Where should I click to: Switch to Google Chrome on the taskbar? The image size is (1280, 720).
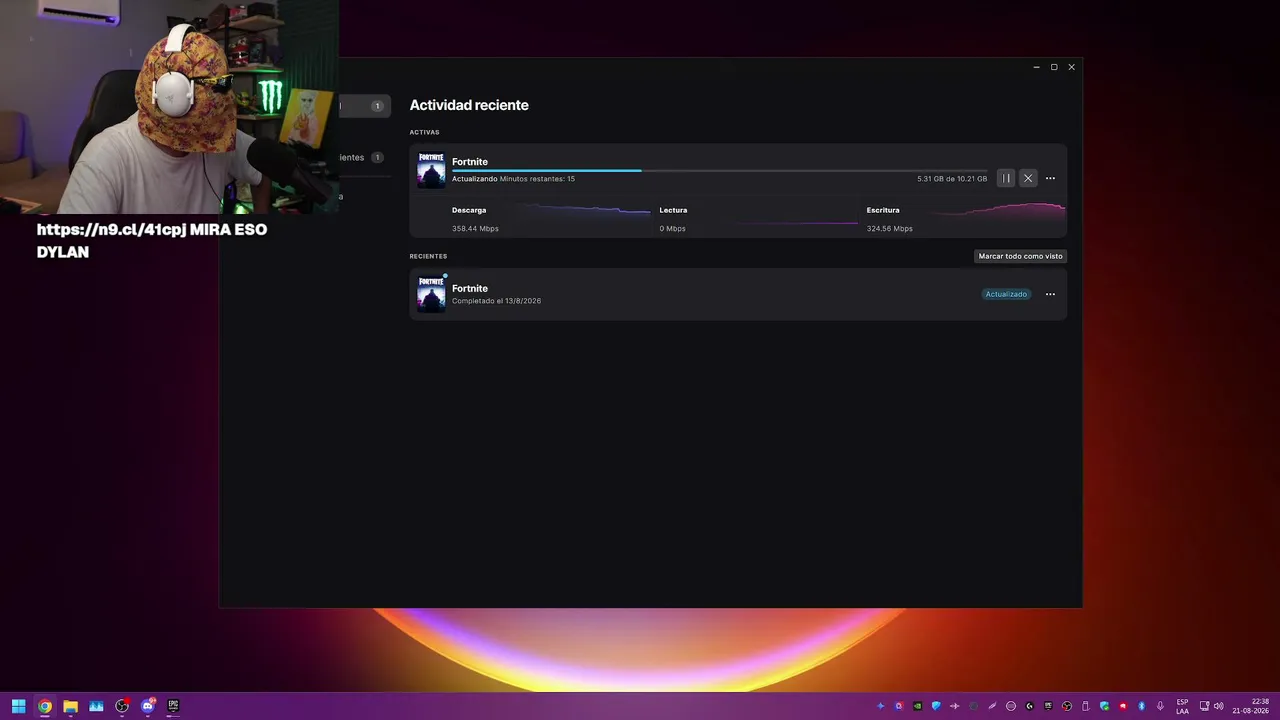click(44, 706)
